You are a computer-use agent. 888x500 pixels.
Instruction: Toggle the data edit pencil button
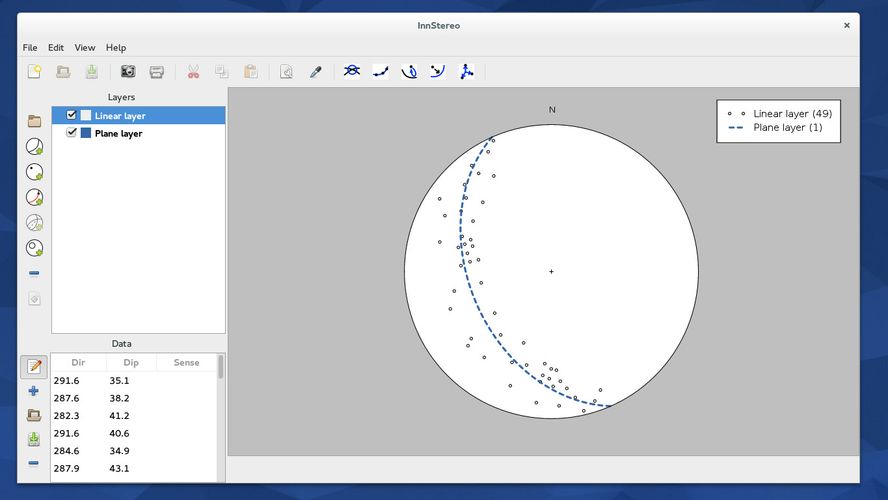click(x=34, y=366)
